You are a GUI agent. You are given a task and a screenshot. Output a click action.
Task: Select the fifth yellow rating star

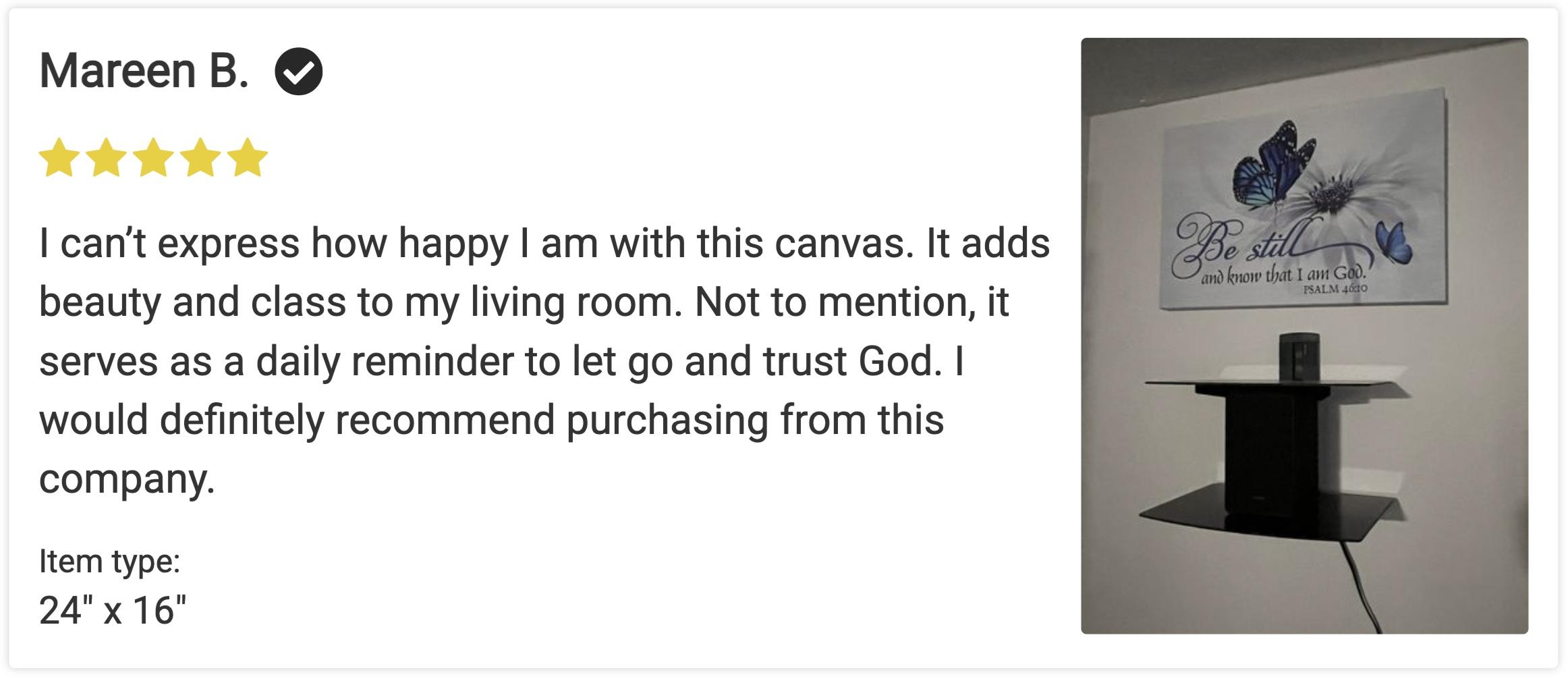(x=248, y=157)
